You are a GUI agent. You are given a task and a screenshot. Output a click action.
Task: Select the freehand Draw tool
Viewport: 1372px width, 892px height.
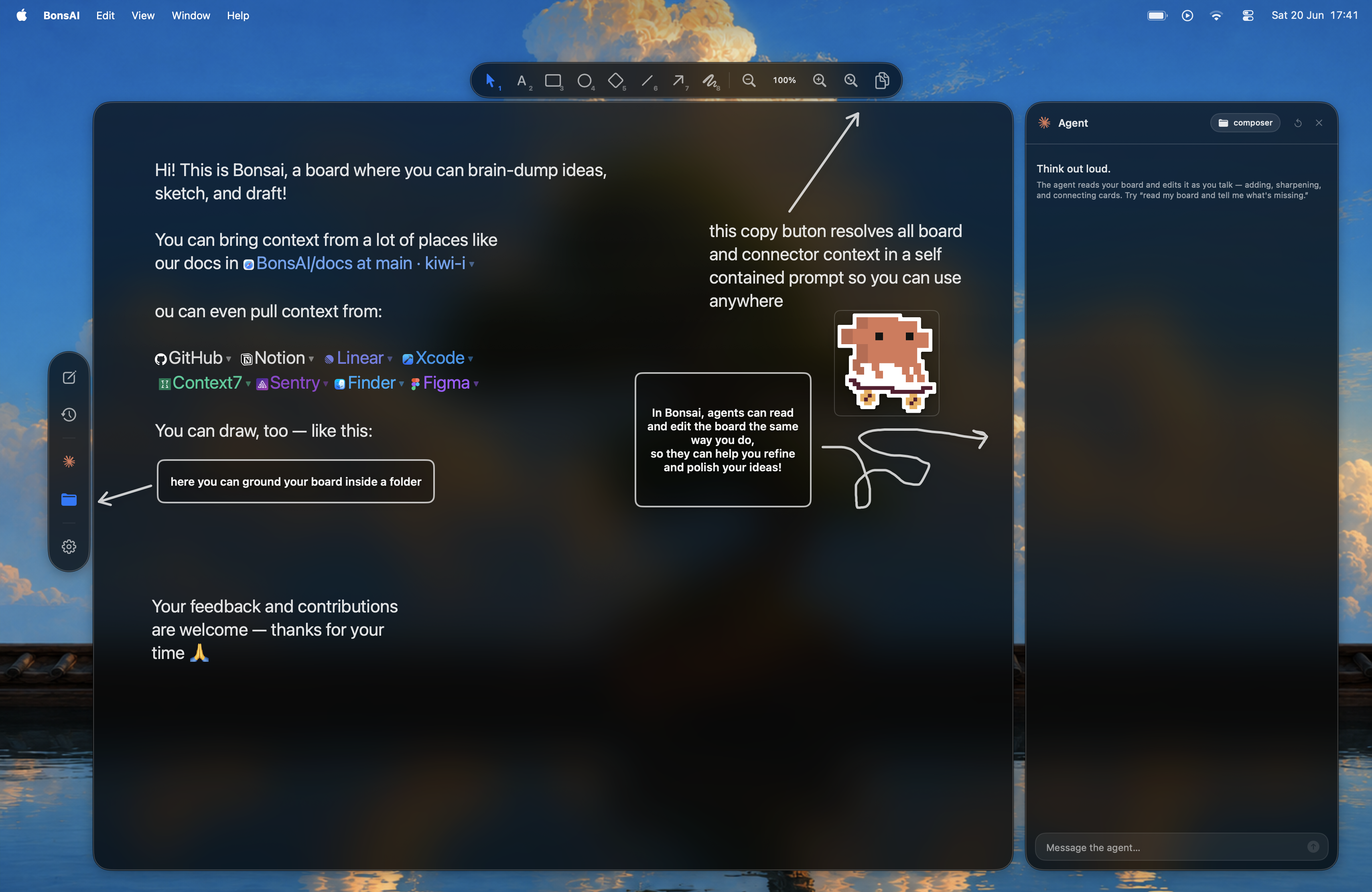point(710,81)
